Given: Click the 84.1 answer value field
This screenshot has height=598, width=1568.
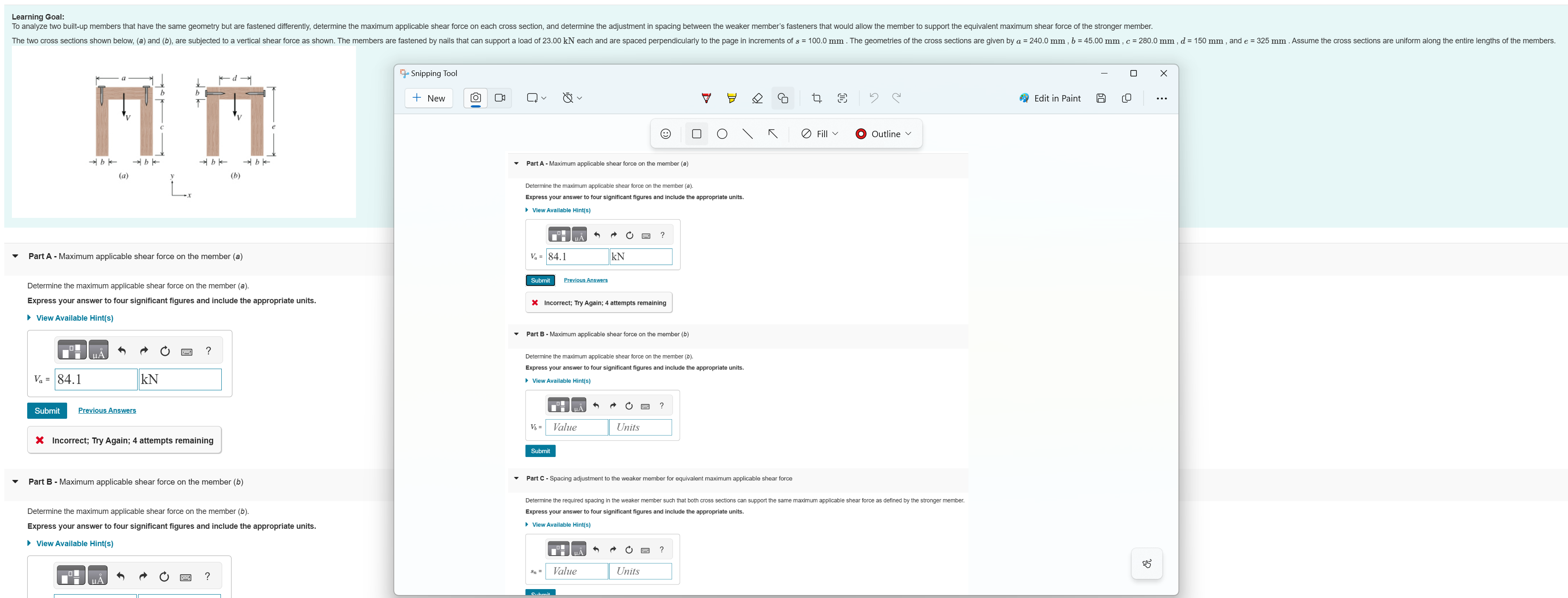Looking at the screenshot, I should pyautogui.click(x=96, y=380).
